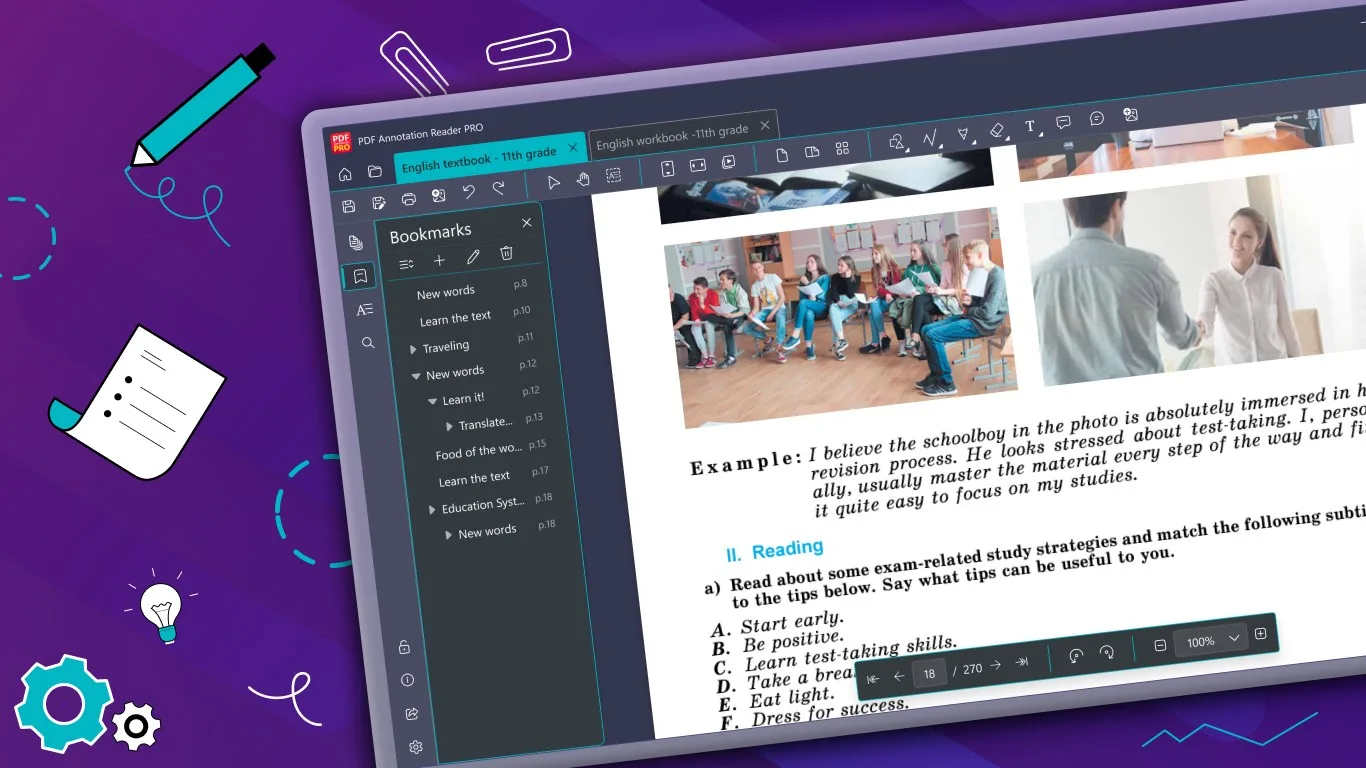
Task: Click the page number field showing 18
Action: coord(929,673)
